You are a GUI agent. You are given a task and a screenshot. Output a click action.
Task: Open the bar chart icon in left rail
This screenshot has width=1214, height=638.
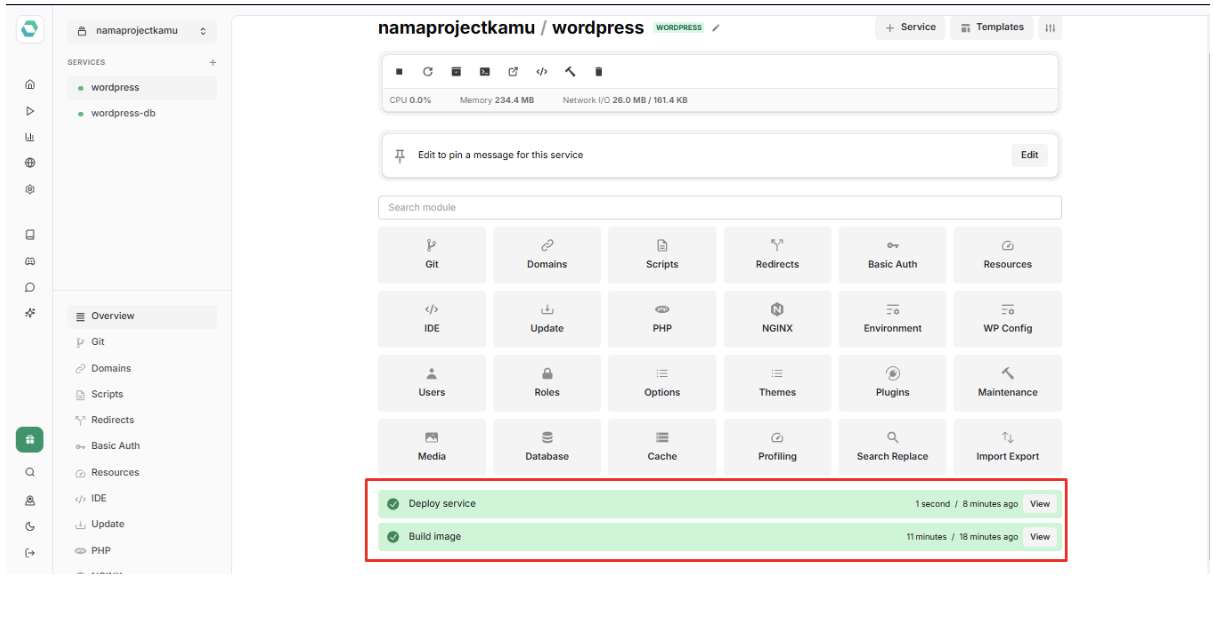pyautogui.click(x=30, y=137)
